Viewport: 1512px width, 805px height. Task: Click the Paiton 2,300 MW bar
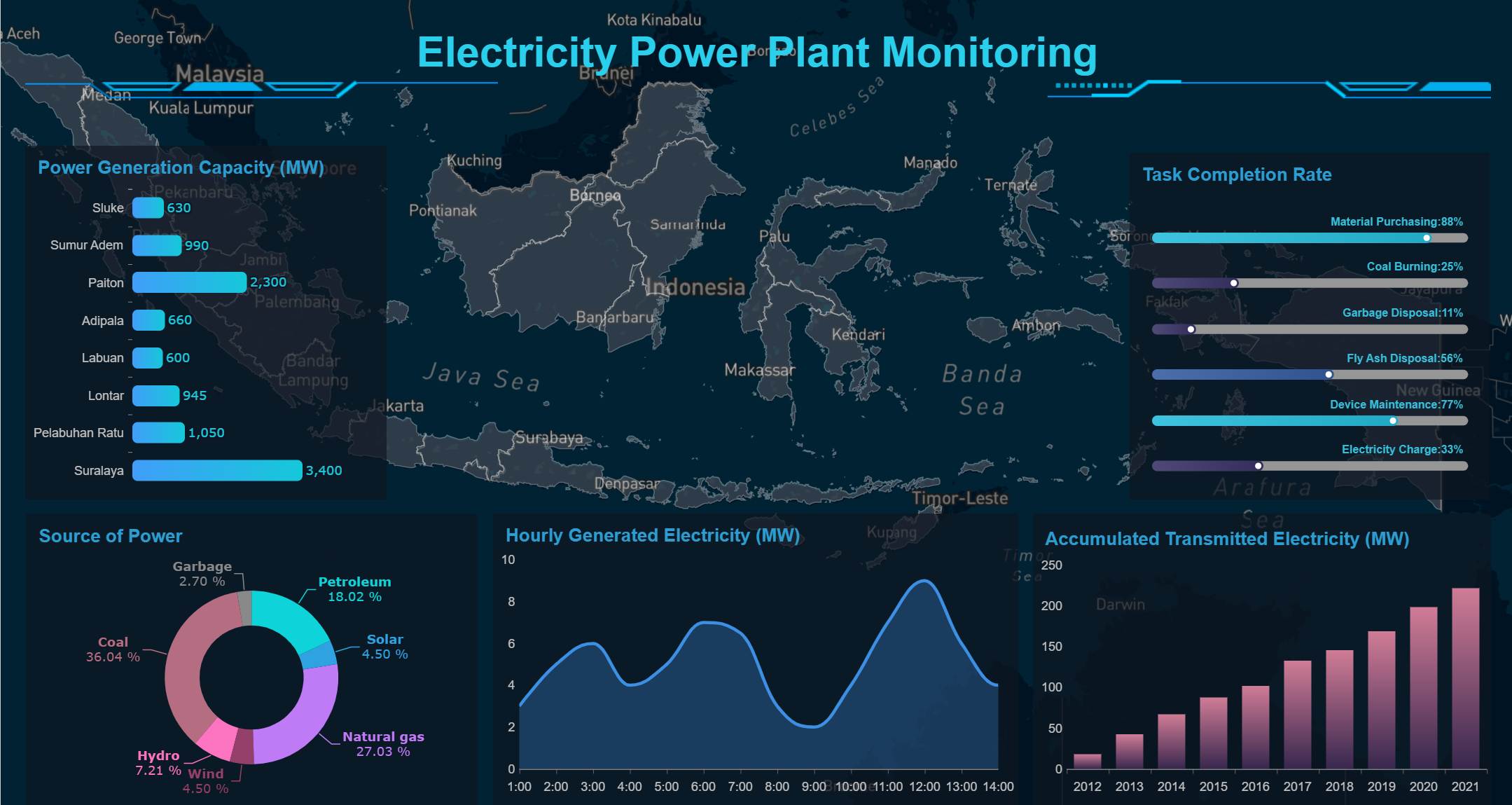189,282
